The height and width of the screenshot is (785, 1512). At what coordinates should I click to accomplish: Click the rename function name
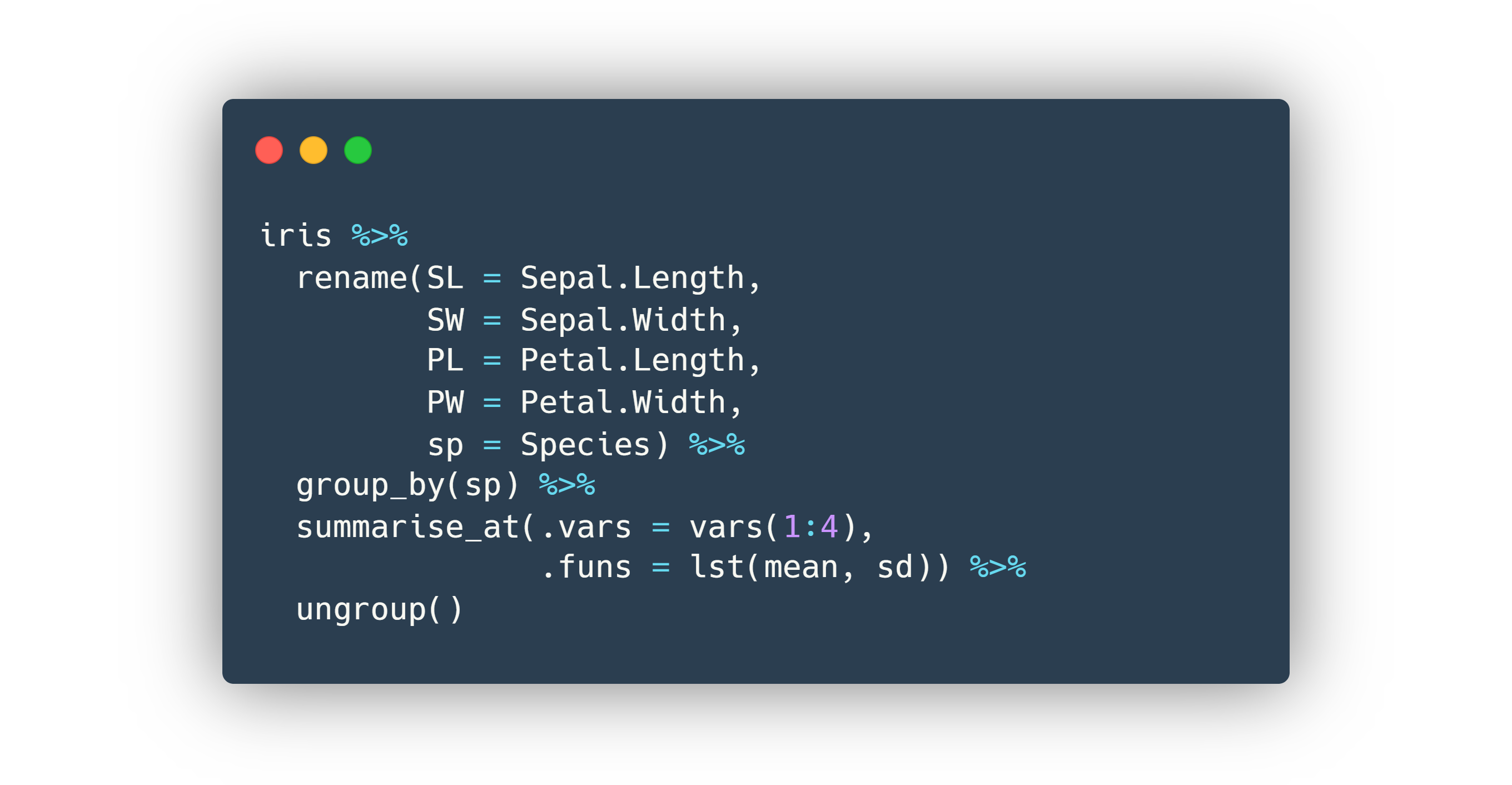[351, 278]
